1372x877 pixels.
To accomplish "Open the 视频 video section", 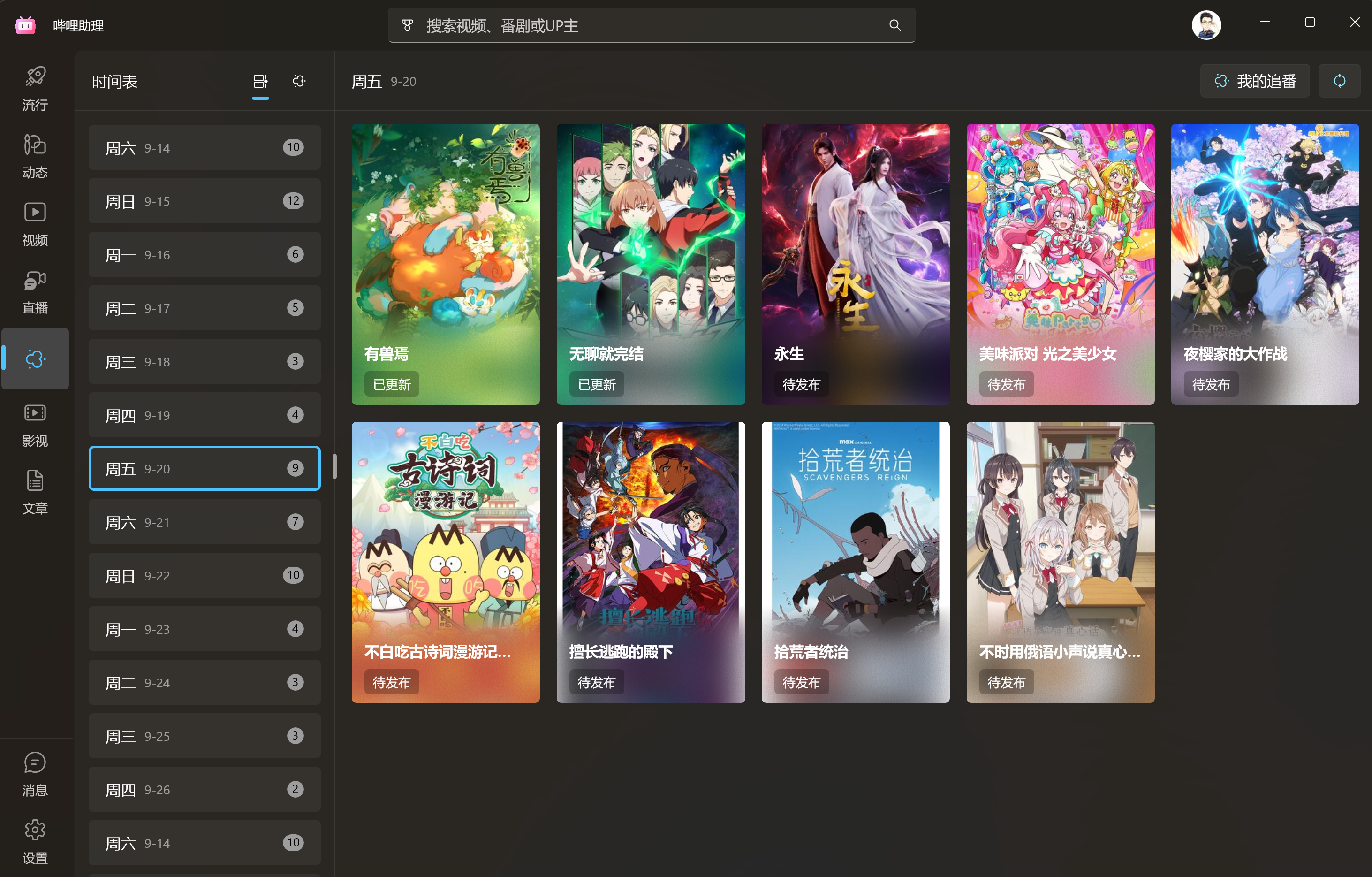I will pyautogui.click(x=35, y=223).
